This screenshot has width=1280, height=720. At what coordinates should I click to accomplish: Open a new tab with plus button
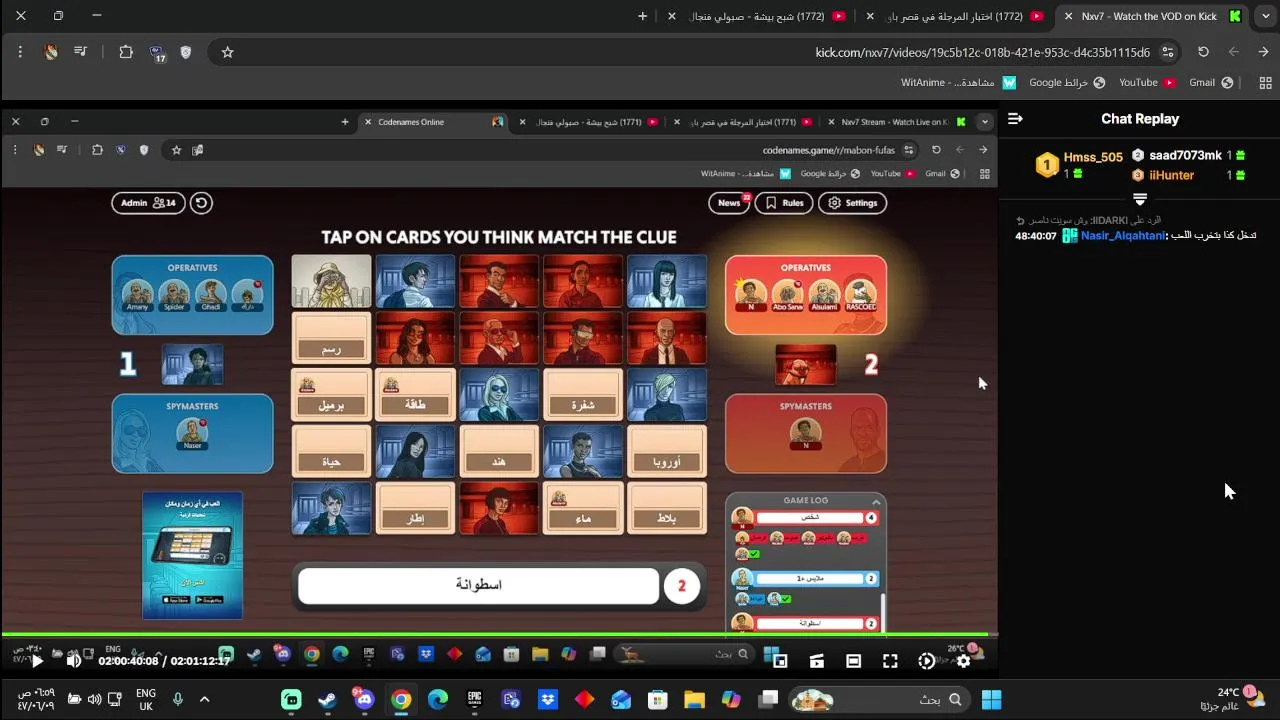(x=643, y=16)
